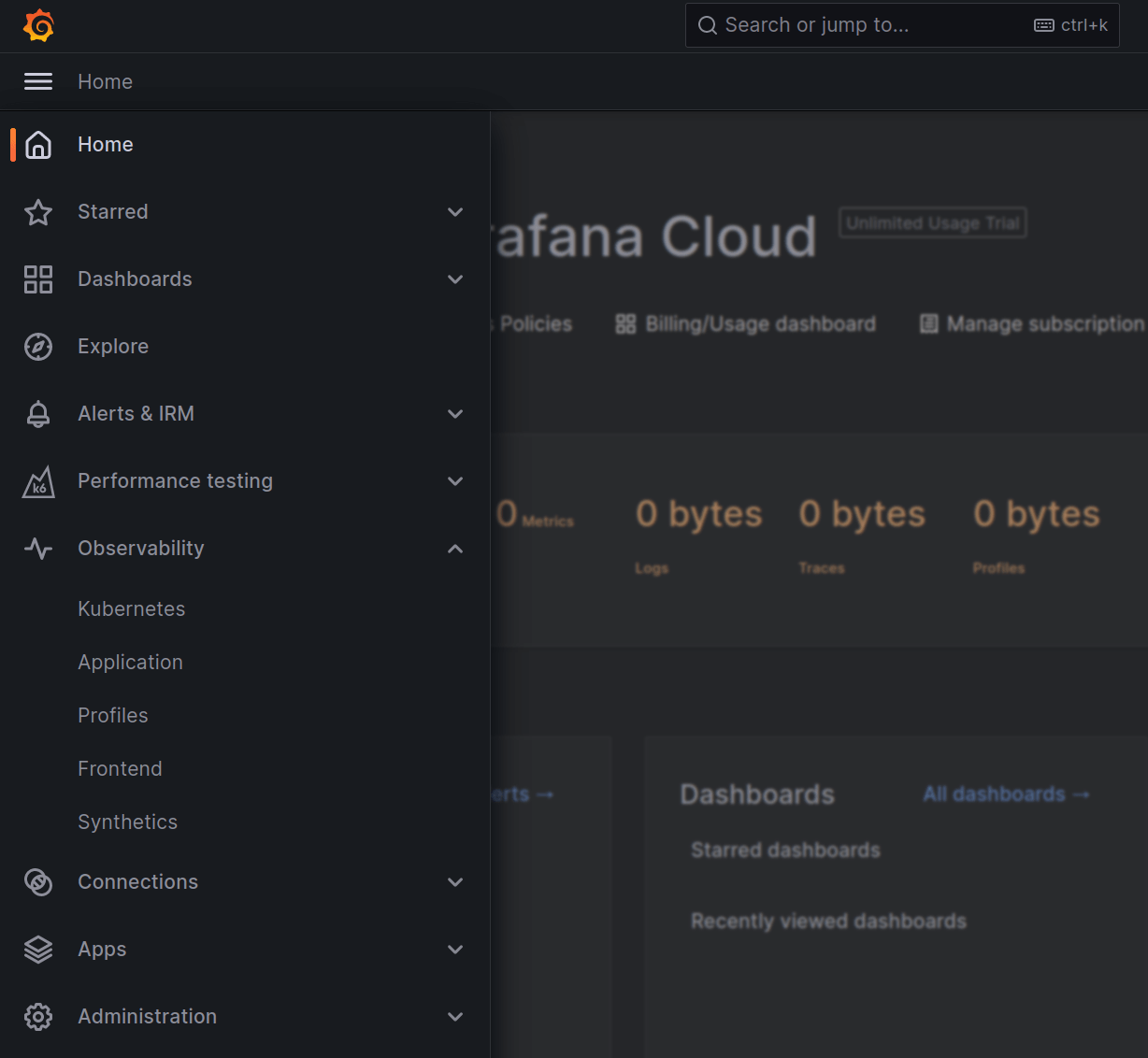Image resolution: width=1148 pixels, height=1058 pixels.
Task: Open Kubernetes under Observability
Action: pyautogui.click(x=132, y=609)
